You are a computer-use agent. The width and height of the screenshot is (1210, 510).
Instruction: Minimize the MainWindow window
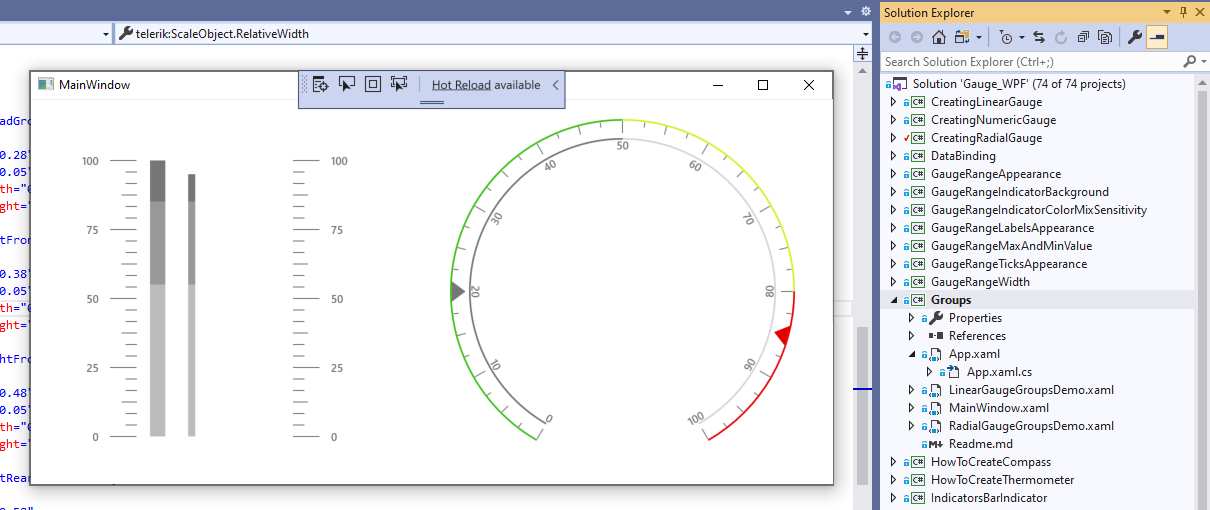[x=718, y=85]
